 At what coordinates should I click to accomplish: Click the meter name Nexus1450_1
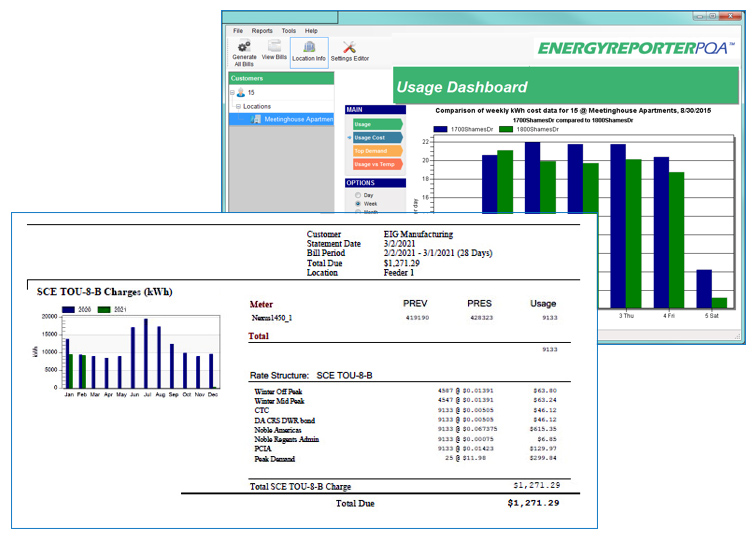(272, 318)
